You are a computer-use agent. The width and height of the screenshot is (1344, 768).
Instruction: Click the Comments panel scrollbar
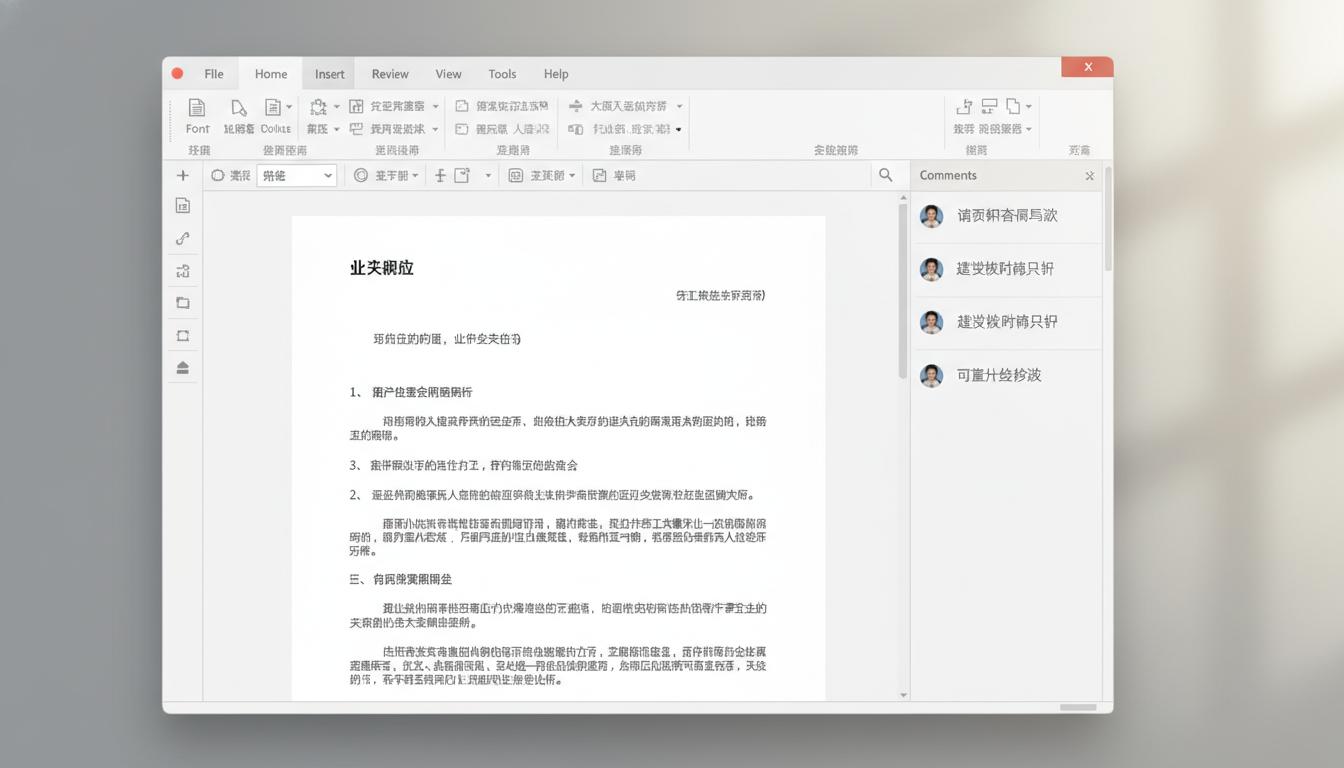(x=1107, y=218)
